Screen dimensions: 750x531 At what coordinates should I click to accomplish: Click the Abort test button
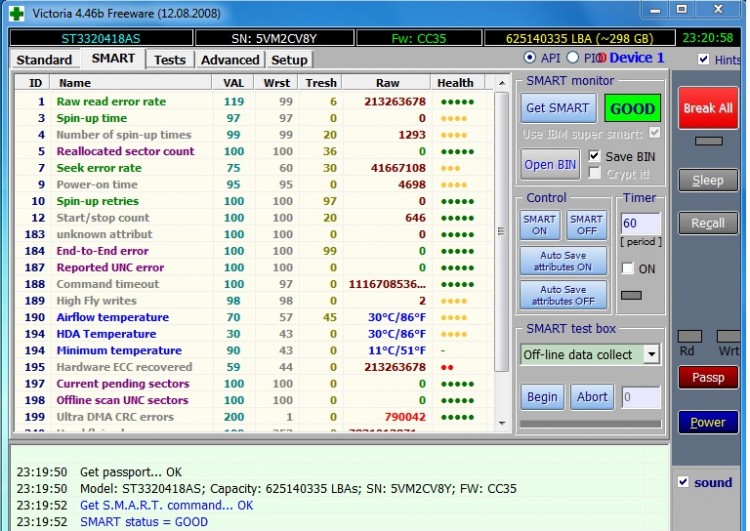tap(592, 397)
